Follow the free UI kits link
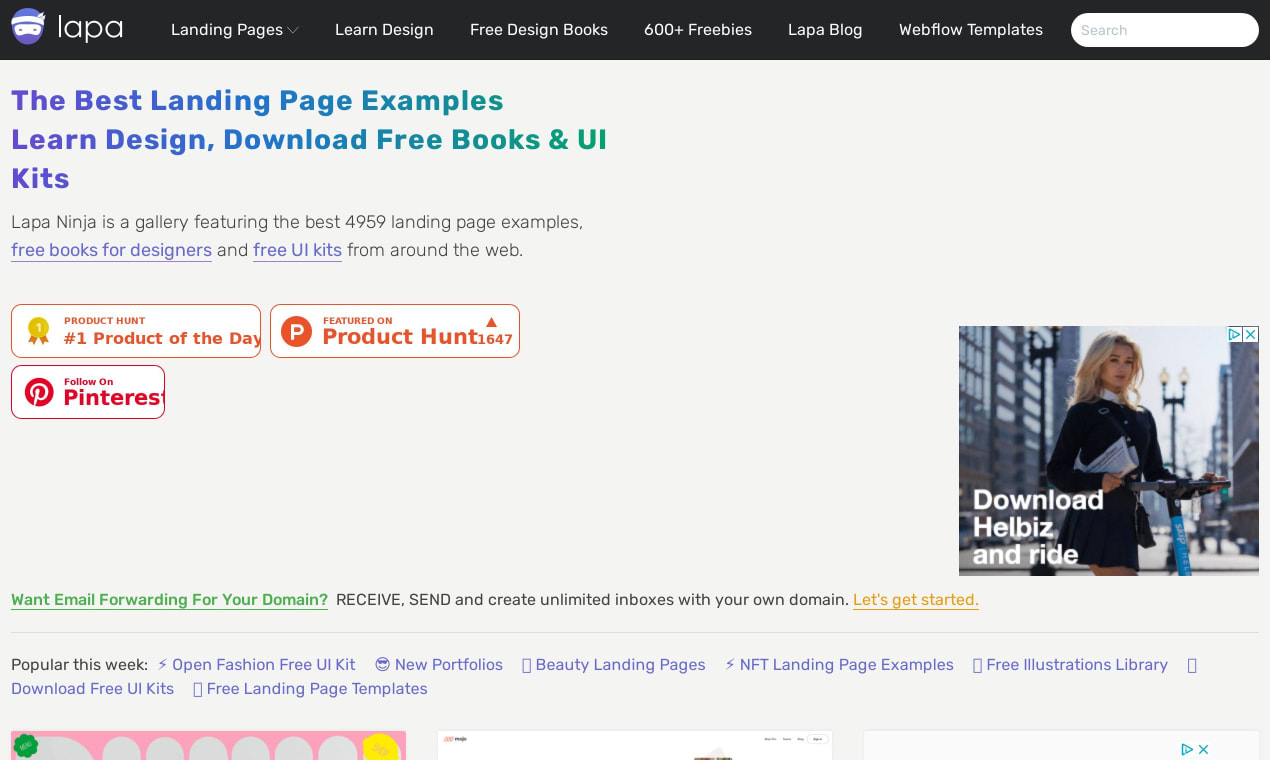 point(297,250)
